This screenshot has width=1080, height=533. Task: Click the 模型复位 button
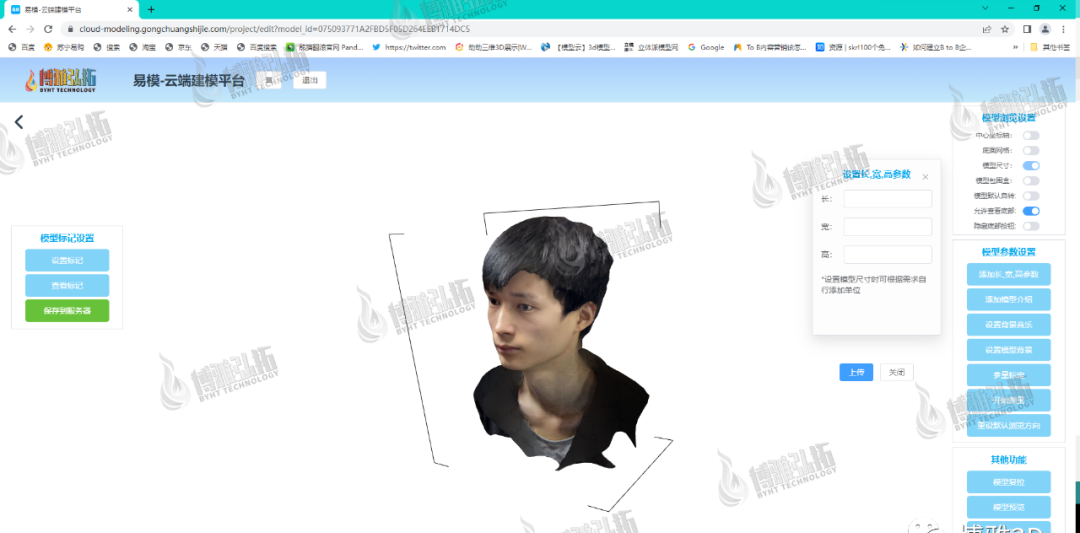point(1008,482)
